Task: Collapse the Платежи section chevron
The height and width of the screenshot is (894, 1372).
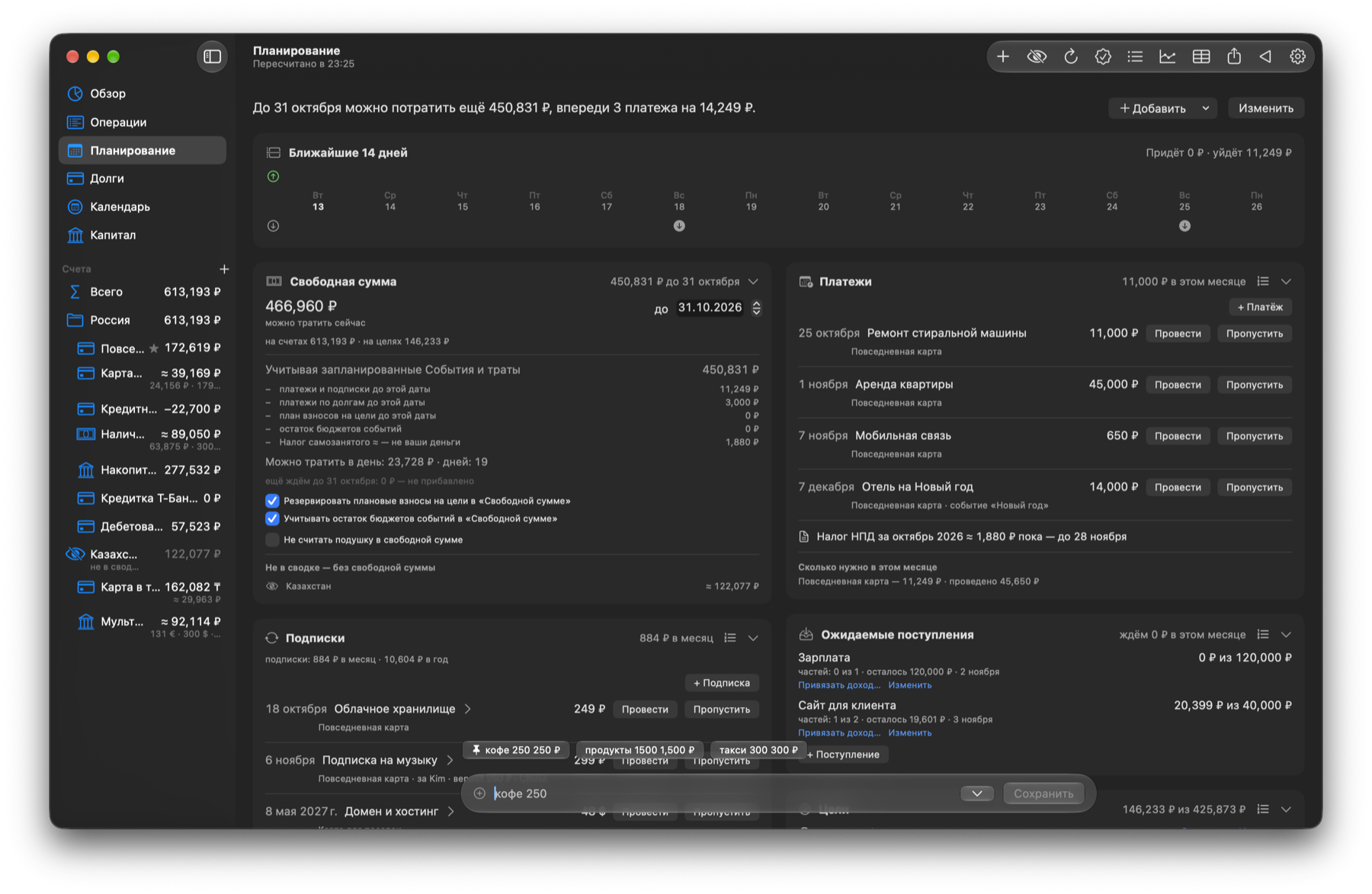Action: (1286, 281)
